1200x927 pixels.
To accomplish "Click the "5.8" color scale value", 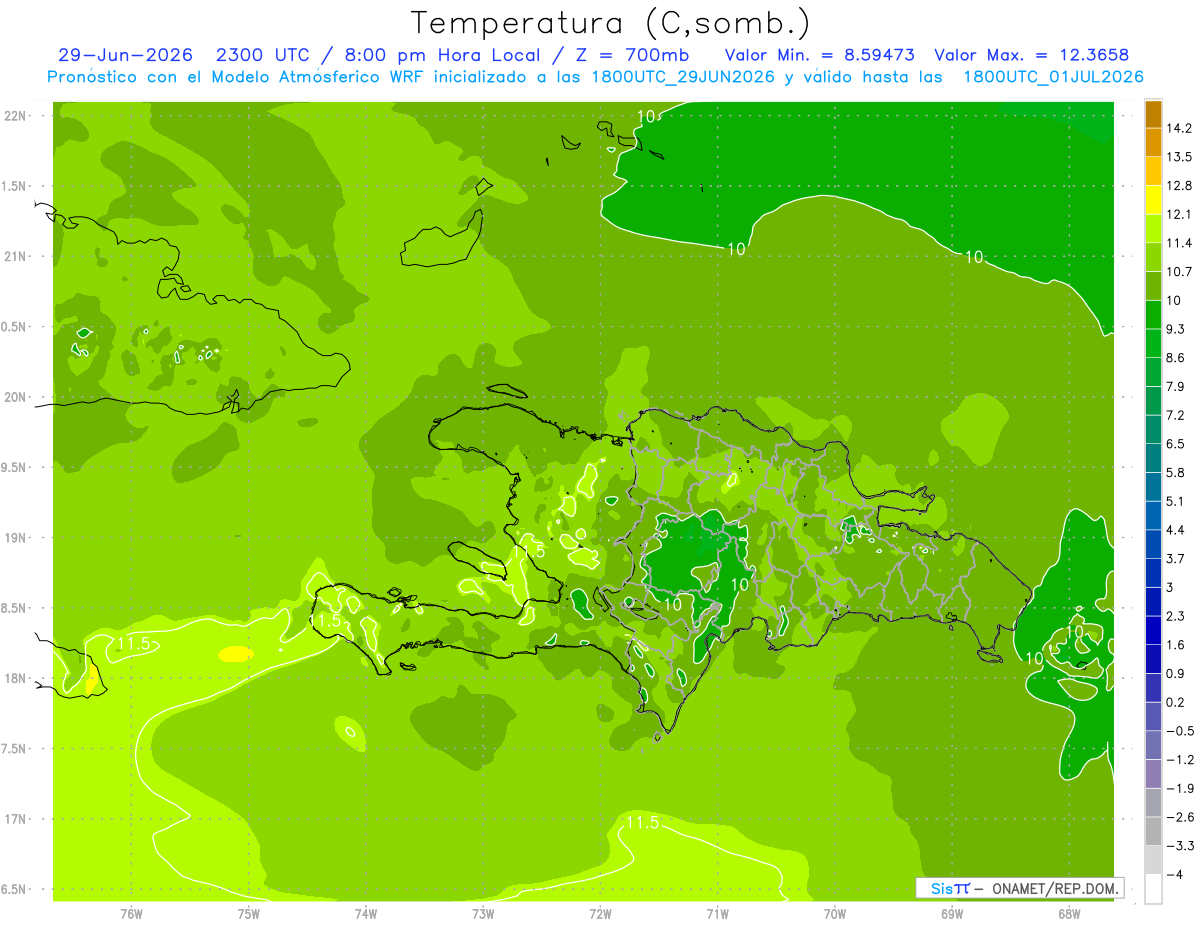I will click(x=1176, y=473).
